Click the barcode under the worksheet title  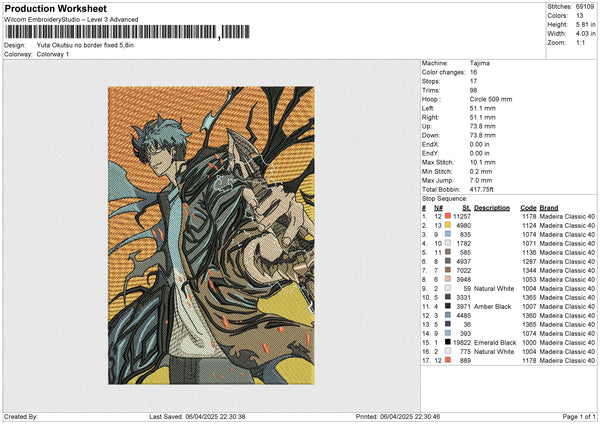click(127, 32)
